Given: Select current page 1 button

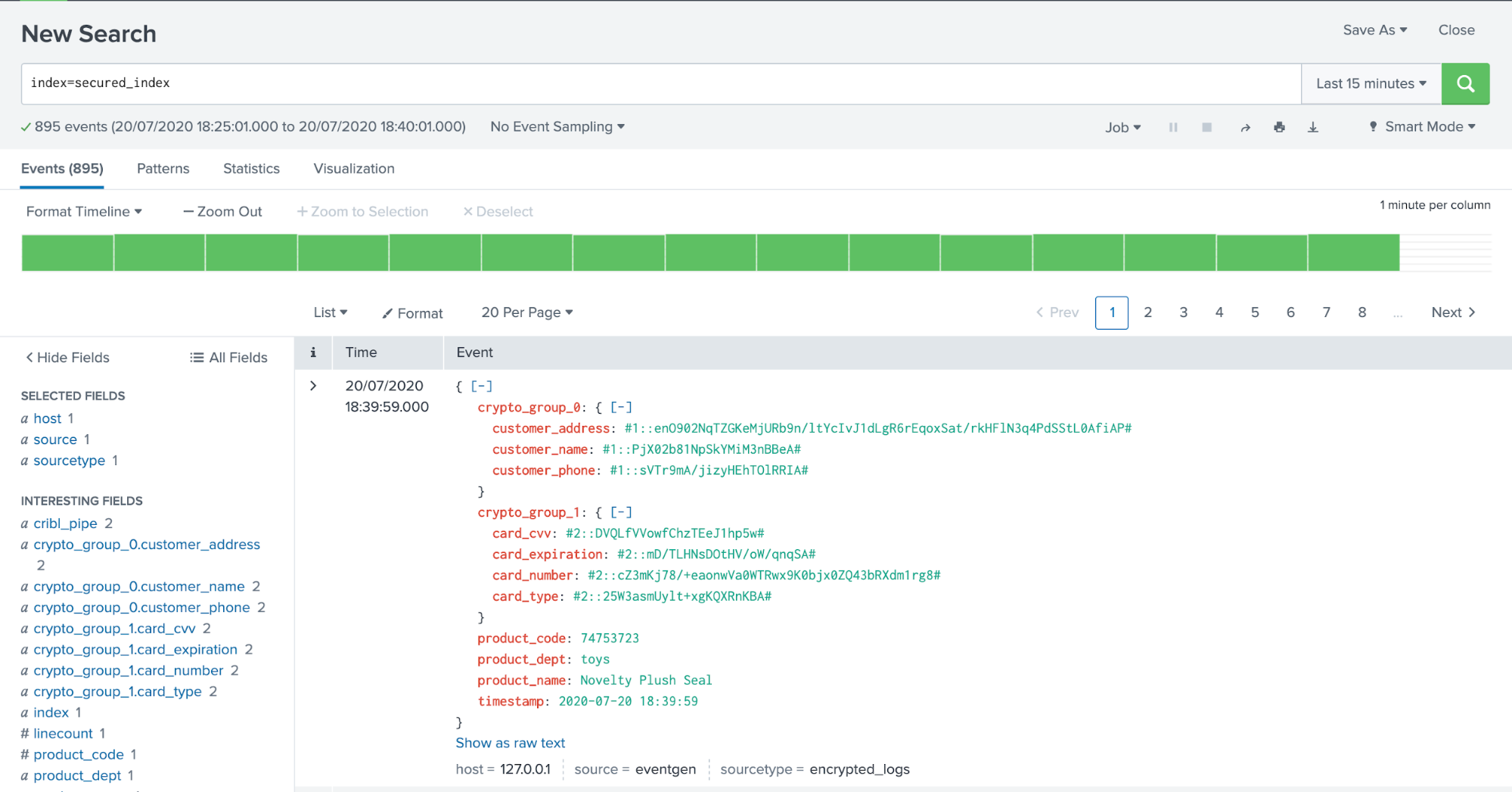Looking at the screenshot, I should [x=1112, y=312].
